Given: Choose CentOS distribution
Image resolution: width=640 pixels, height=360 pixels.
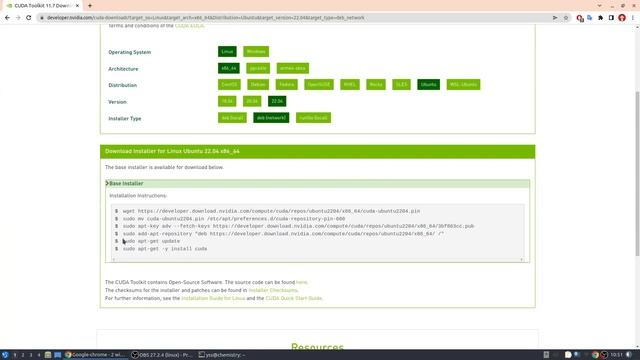Looking at the screenshot, I should [x=229, y=84].
